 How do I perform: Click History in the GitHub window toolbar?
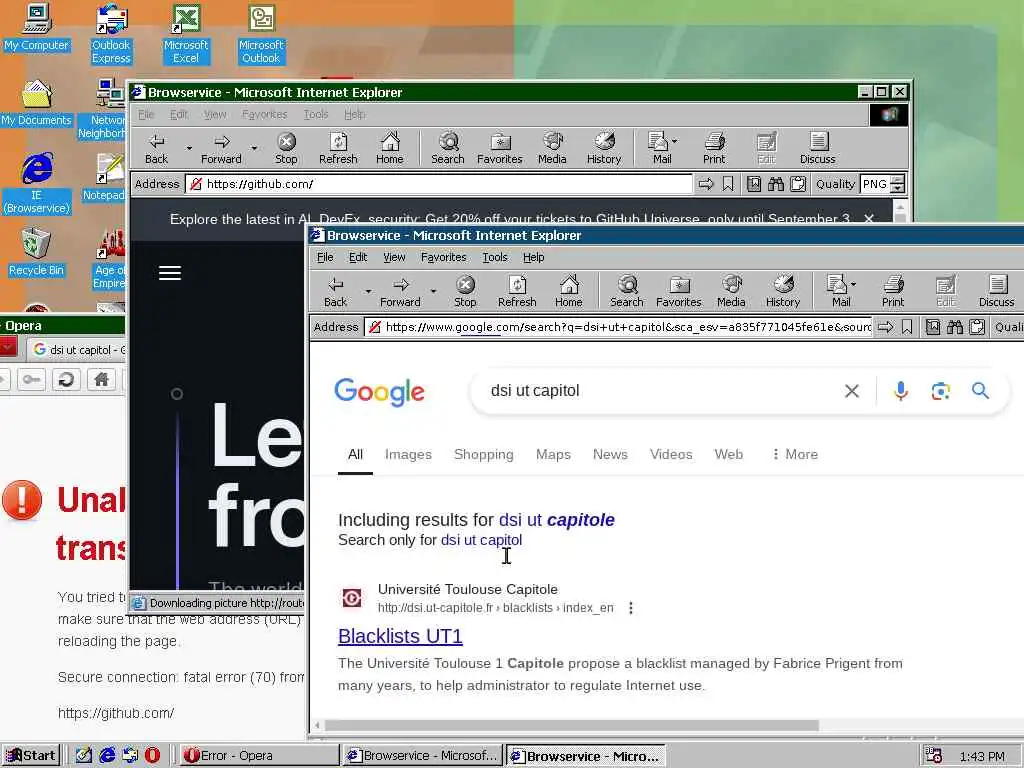(603, 148)
